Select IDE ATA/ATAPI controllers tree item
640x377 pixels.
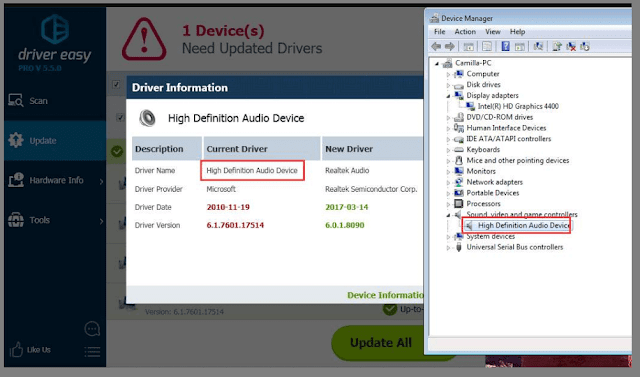coord(508,139)
